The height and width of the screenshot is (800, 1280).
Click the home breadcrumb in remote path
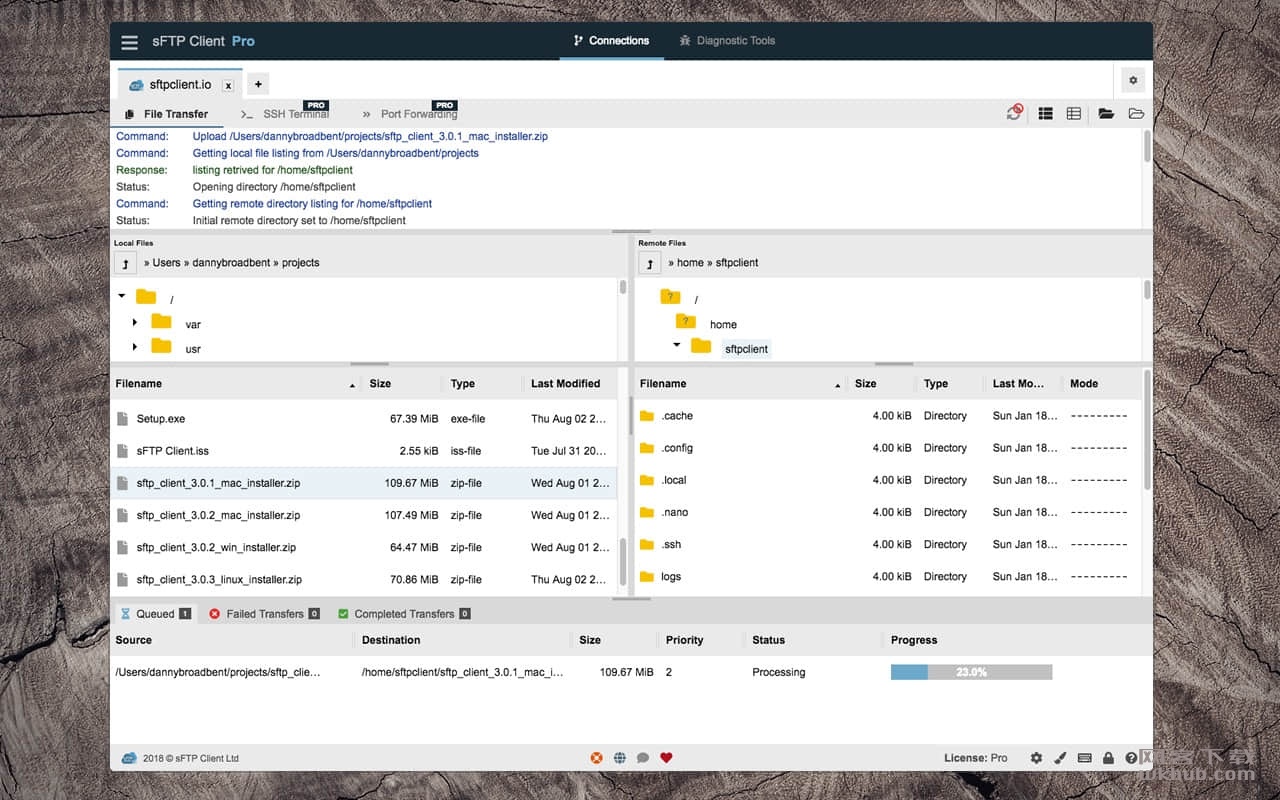[690, 263]
